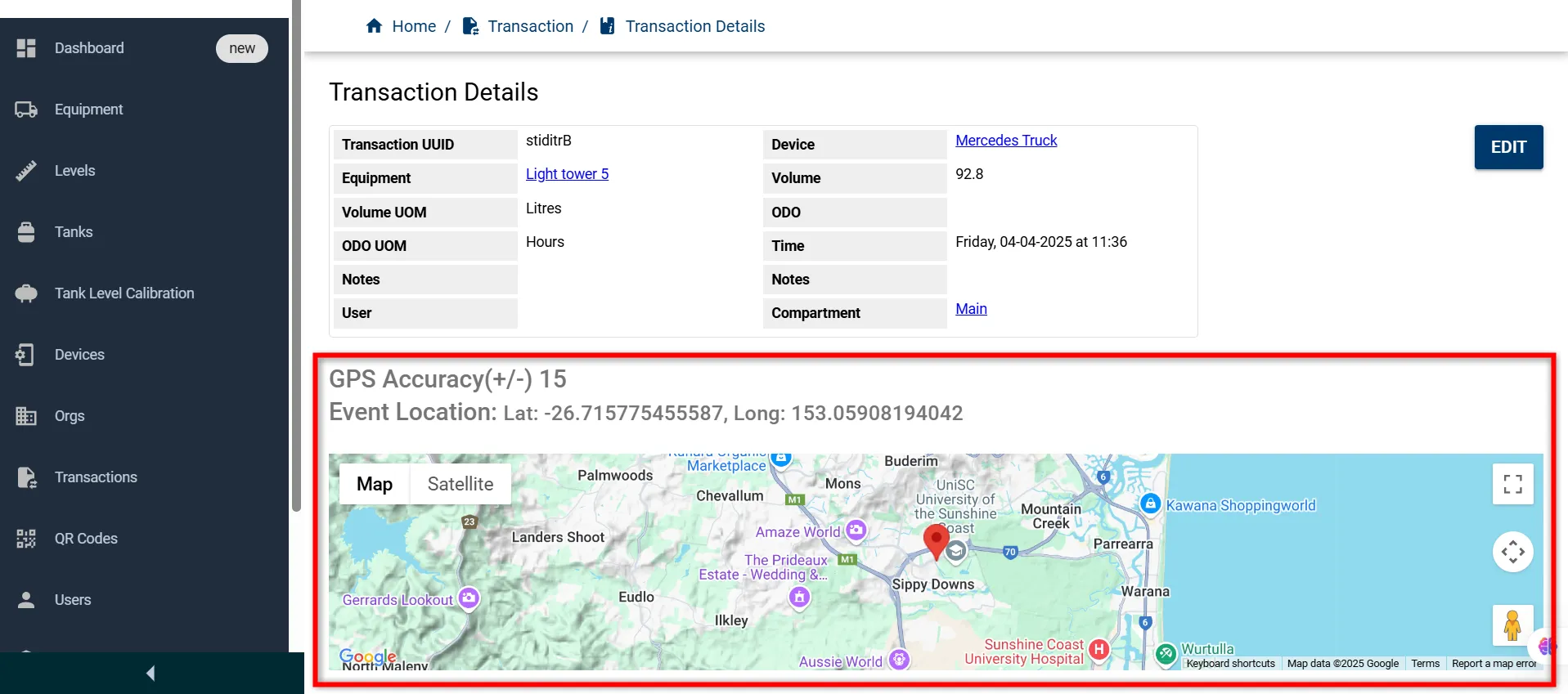Open Equipment menu item
1568x694 pixels.
point(88,110)
